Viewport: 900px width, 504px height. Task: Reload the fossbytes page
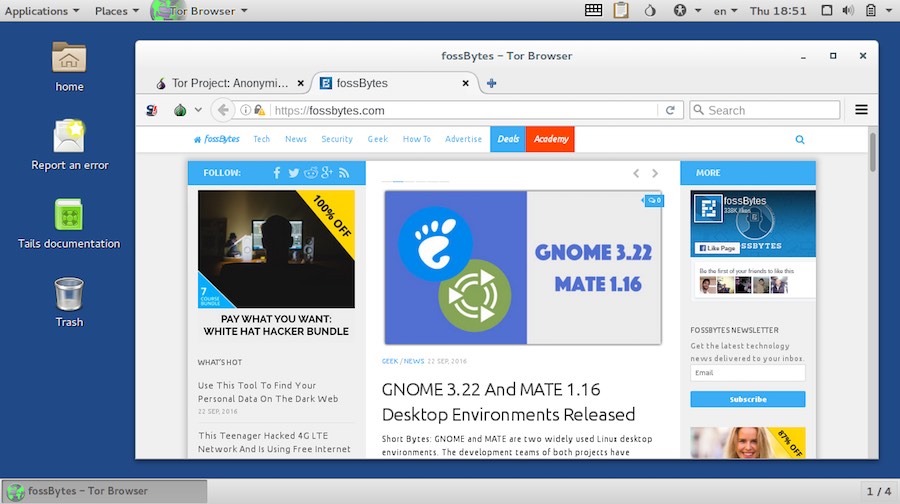670,110
